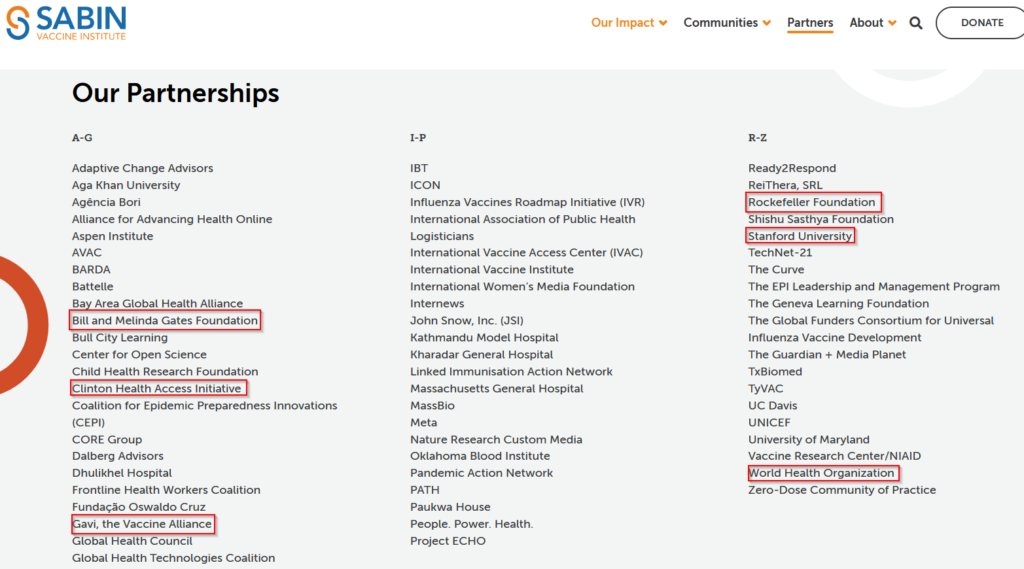This screenshot has width=1024, height=569.
Task: Click Internews entry
Action: point(437,303)
